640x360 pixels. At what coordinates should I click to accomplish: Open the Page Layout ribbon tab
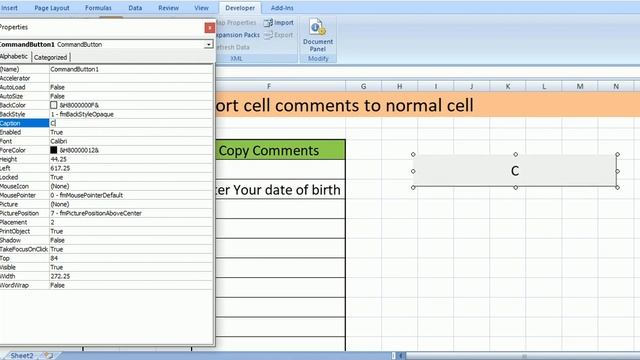coord(52,8)
